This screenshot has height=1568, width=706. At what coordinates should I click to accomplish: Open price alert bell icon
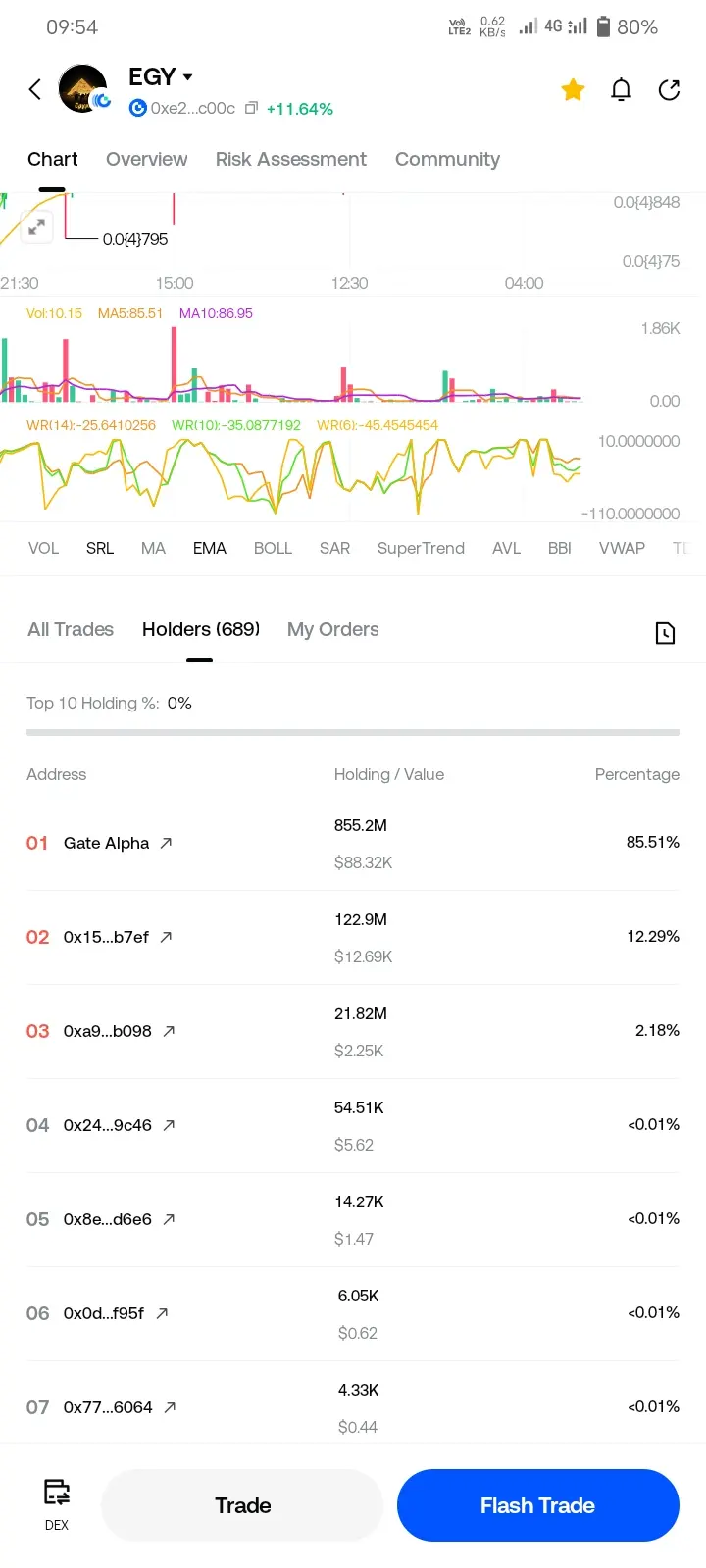click(621, 90)
